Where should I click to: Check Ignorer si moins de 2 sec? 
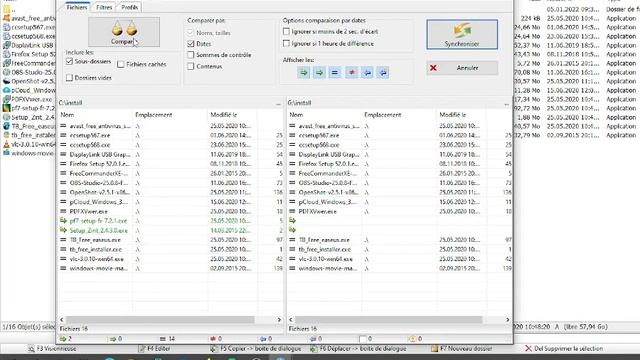point(286,31)
